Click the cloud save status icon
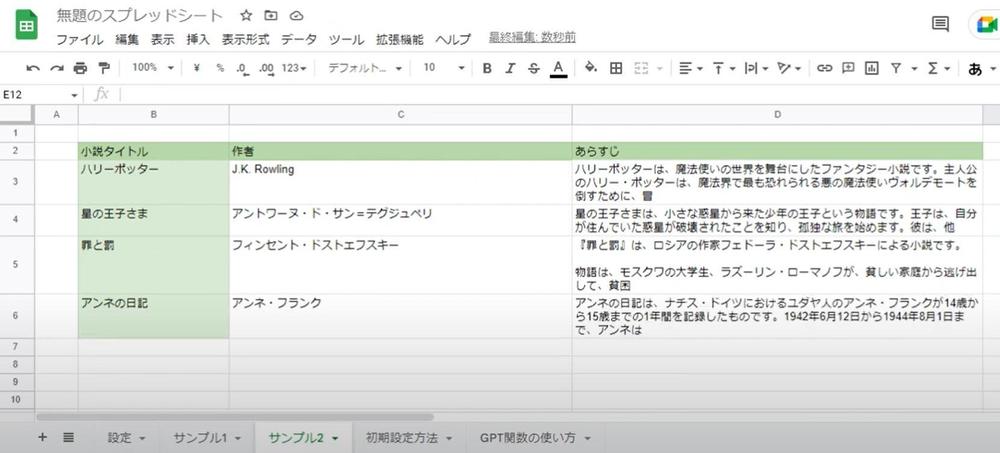 pyautogui.click(x=296, y=16)
